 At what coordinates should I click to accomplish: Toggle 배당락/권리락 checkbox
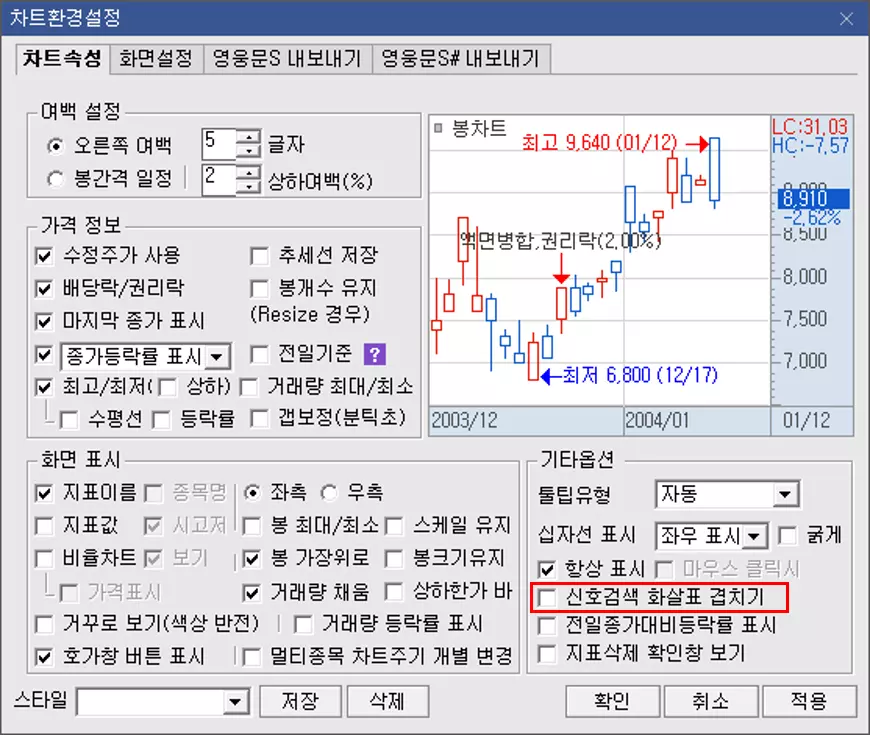click(44, 288)
